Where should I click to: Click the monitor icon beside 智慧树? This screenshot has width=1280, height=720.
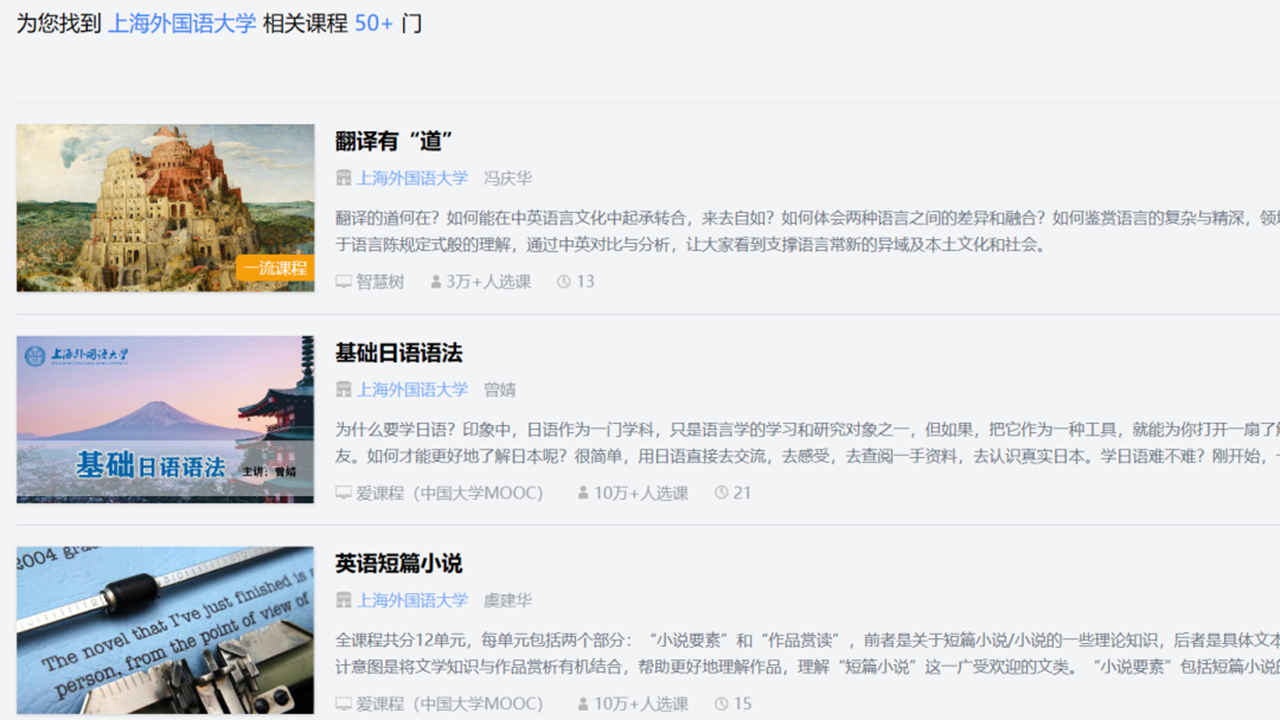click(343, 282)
